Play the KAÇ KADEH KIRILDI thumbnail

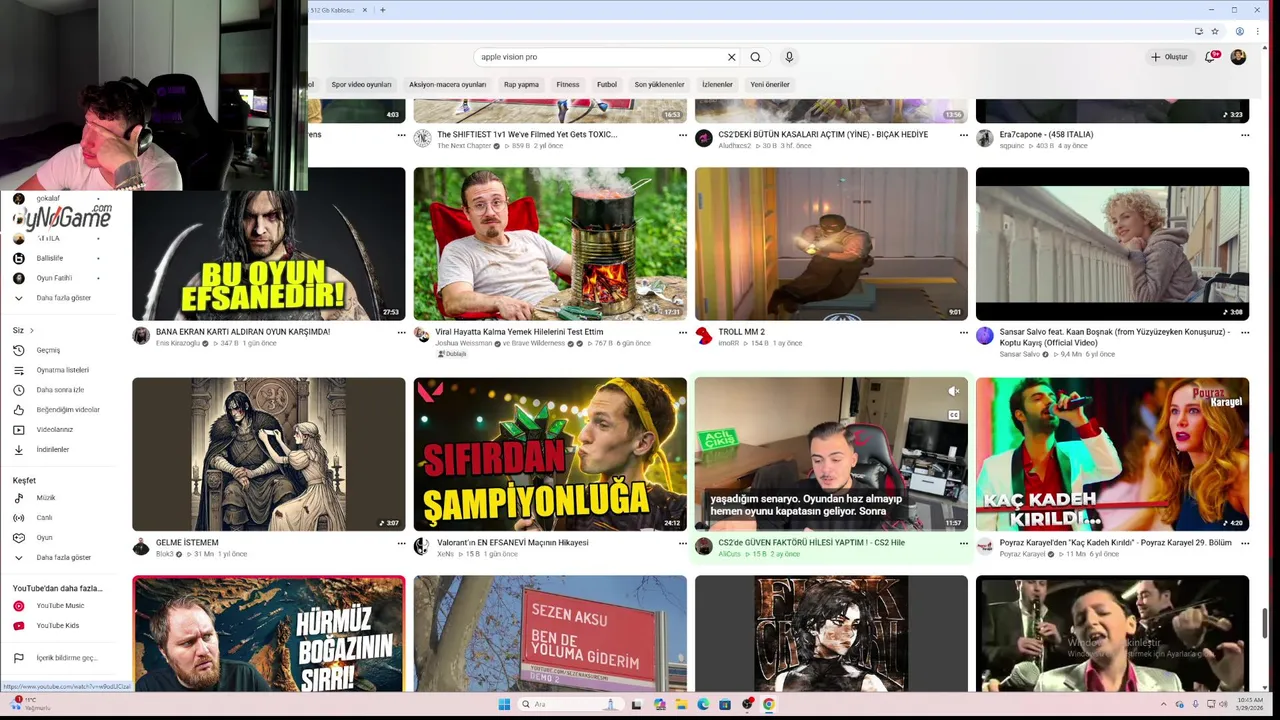click(1112, 454)
